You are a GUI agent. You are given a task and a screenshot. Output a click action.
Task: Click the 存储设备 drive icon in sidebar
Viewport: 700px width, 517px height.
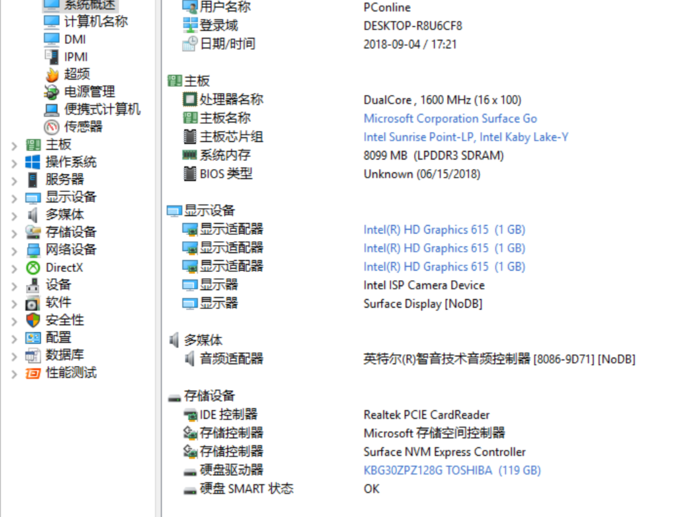pyautogui.click(x=33, y=232)
